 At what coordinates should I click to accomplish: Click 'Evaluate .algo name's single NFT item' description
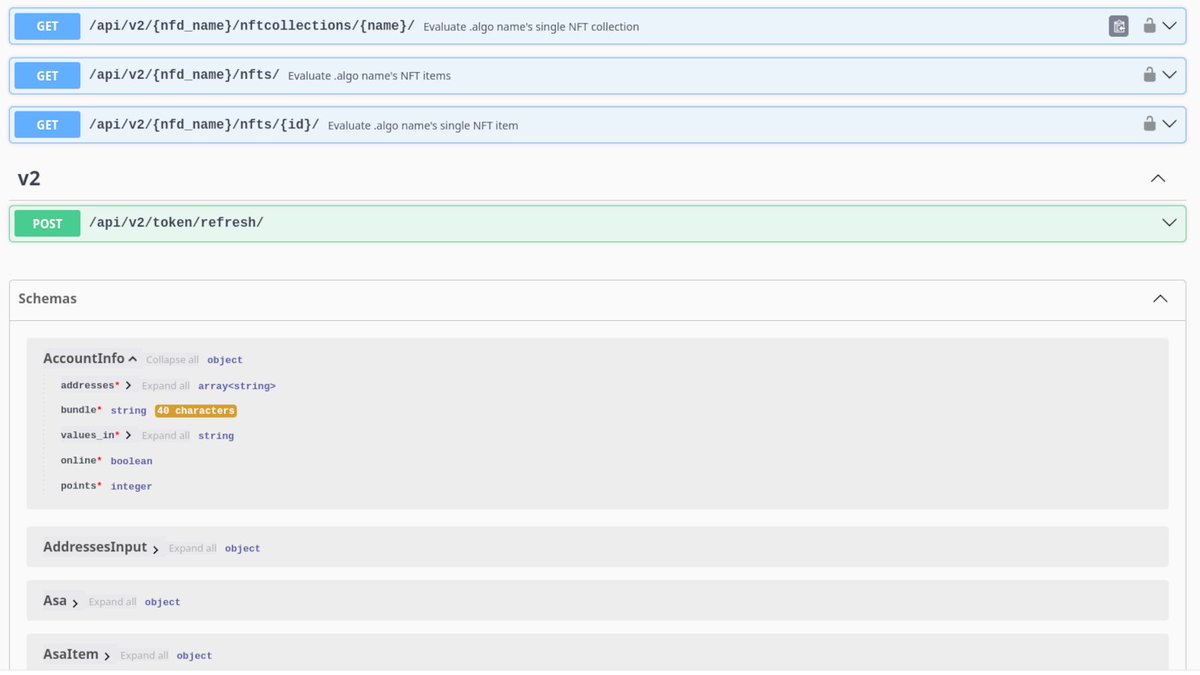pyautogui.click(x=423, y=126)
